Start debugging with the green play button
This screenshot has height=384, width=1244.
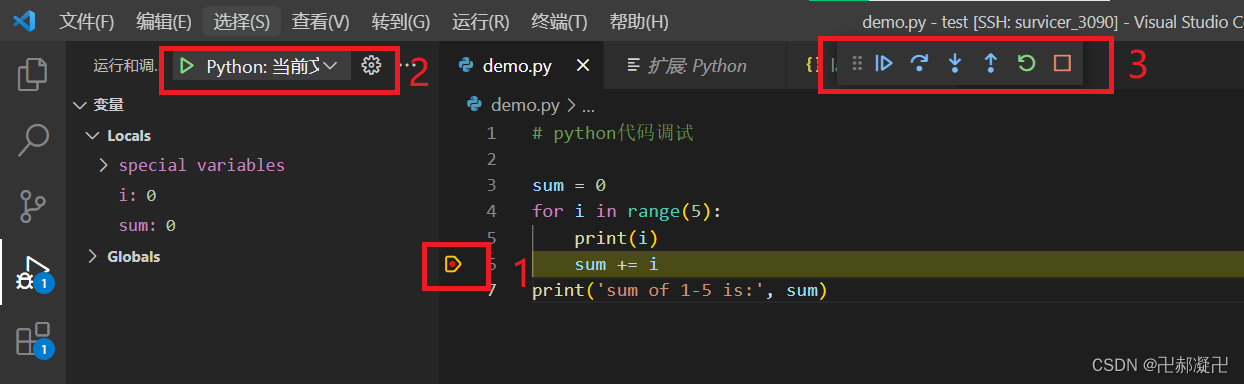(187, 66)
